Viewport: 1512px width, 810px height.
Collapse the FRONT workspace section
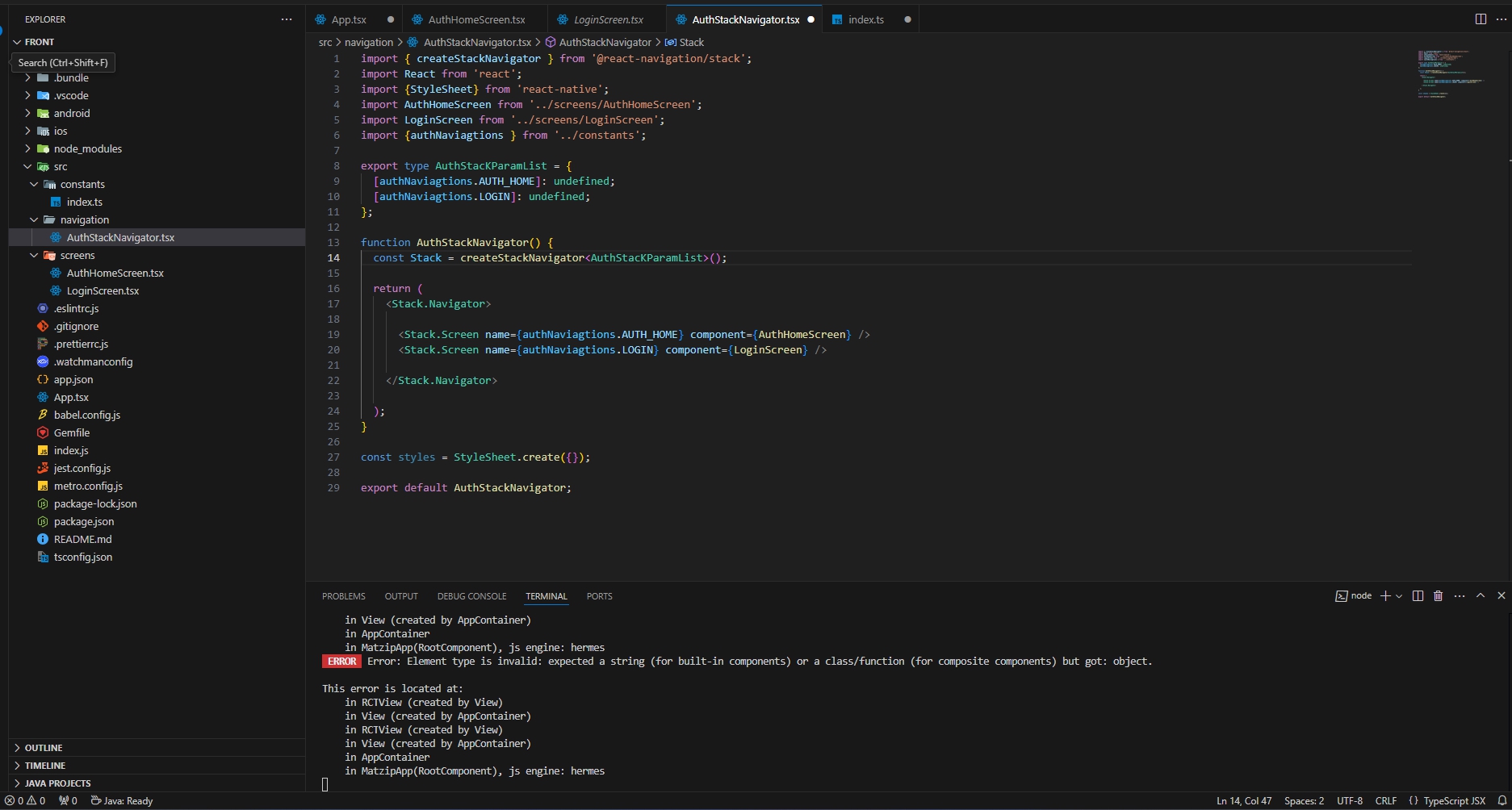click(39, 42)
